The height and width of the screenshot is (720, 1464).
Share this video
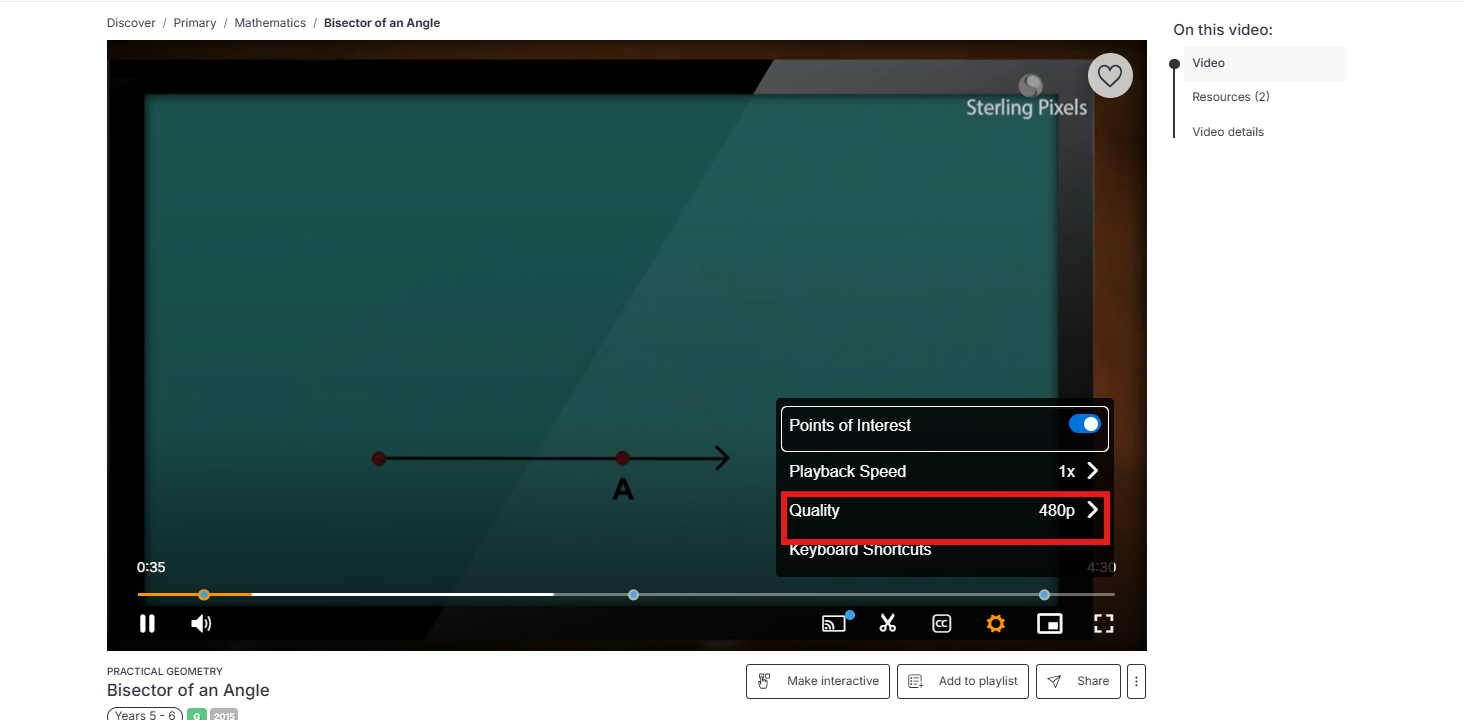(1078, 681)
